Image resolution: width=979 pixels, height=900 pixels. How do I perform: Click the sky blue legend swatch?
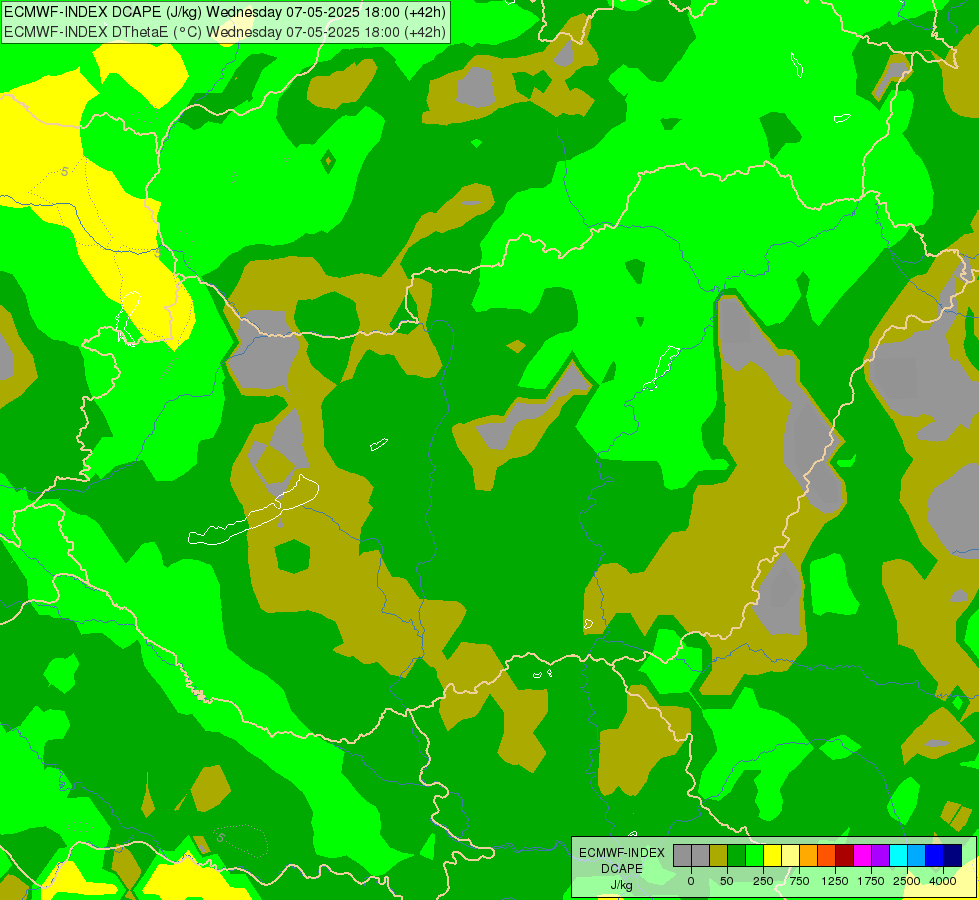(916, 855)
